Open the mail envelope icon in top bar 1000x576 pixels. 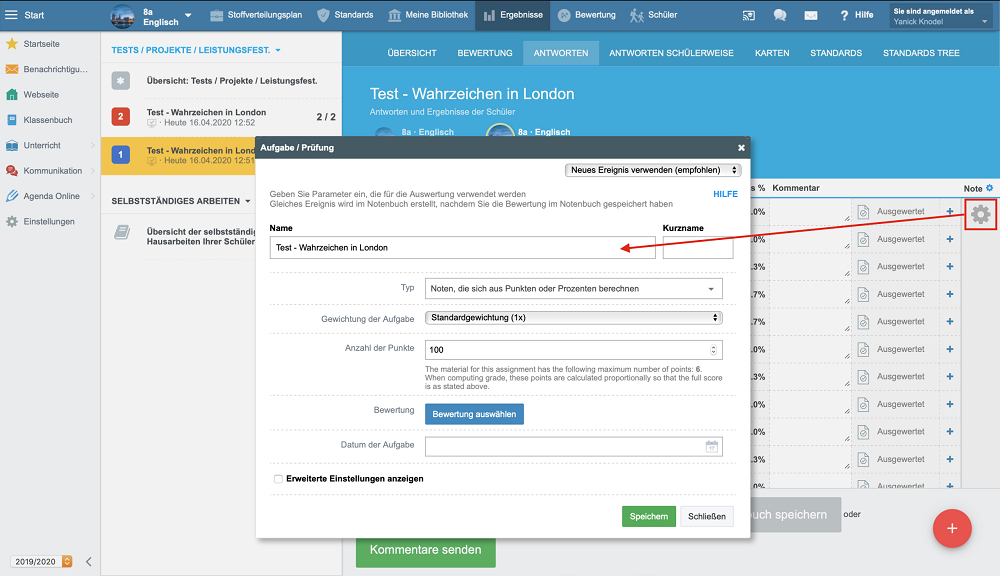pyautogui.click(x=811, y=15)
